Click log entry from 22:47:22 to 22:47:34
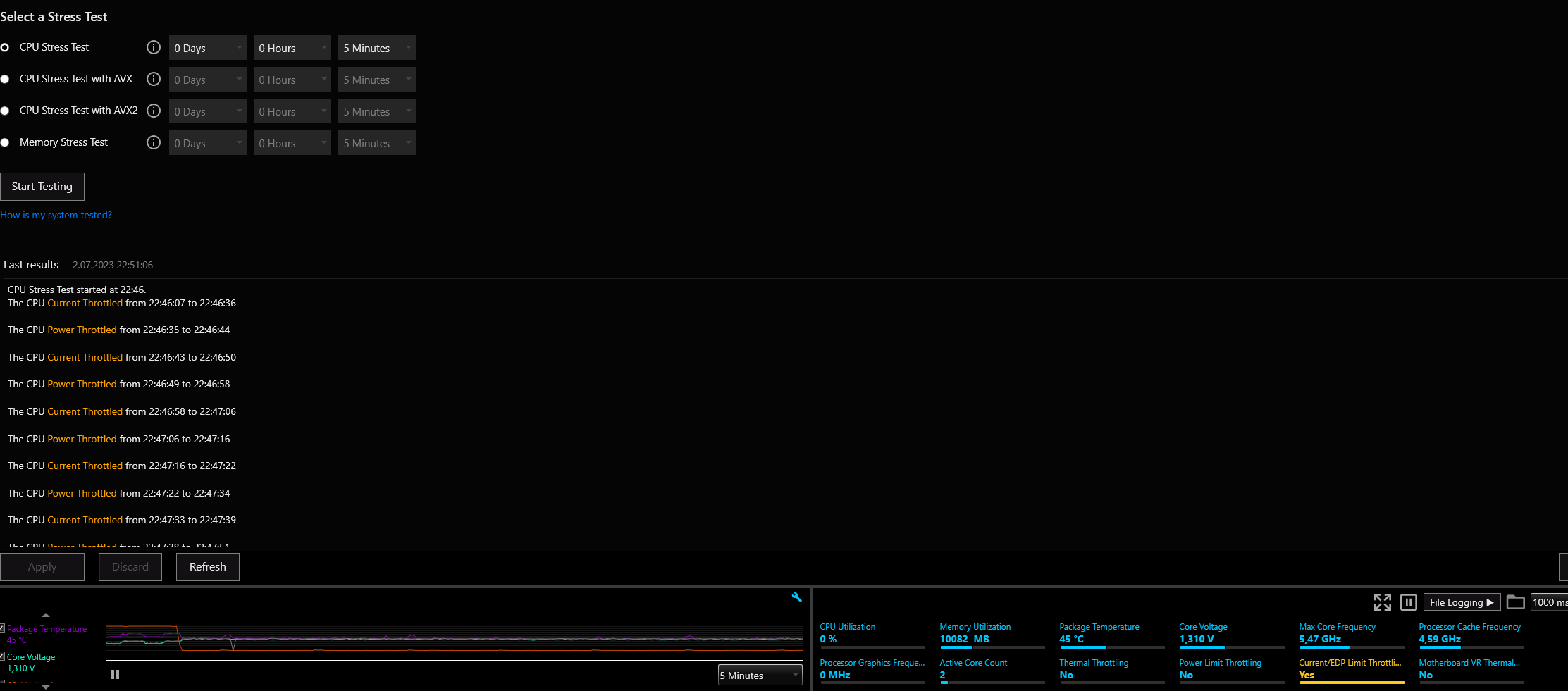The width and height of the screenshot is (1568, 691). (x=119, y=493)
